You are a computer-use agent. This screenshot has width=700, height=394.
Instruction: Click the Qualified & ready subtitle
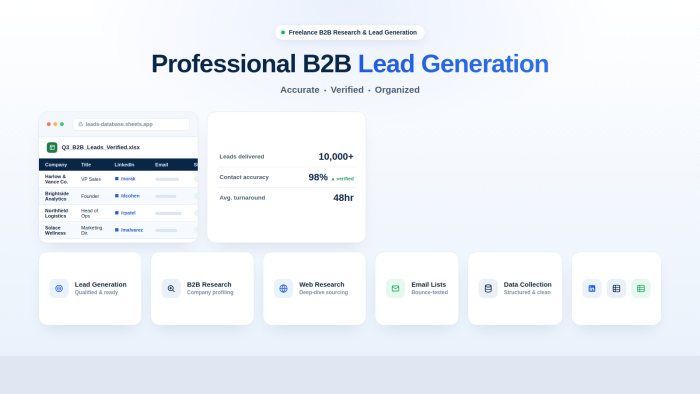pyautogui.click(x=96, y=293)
